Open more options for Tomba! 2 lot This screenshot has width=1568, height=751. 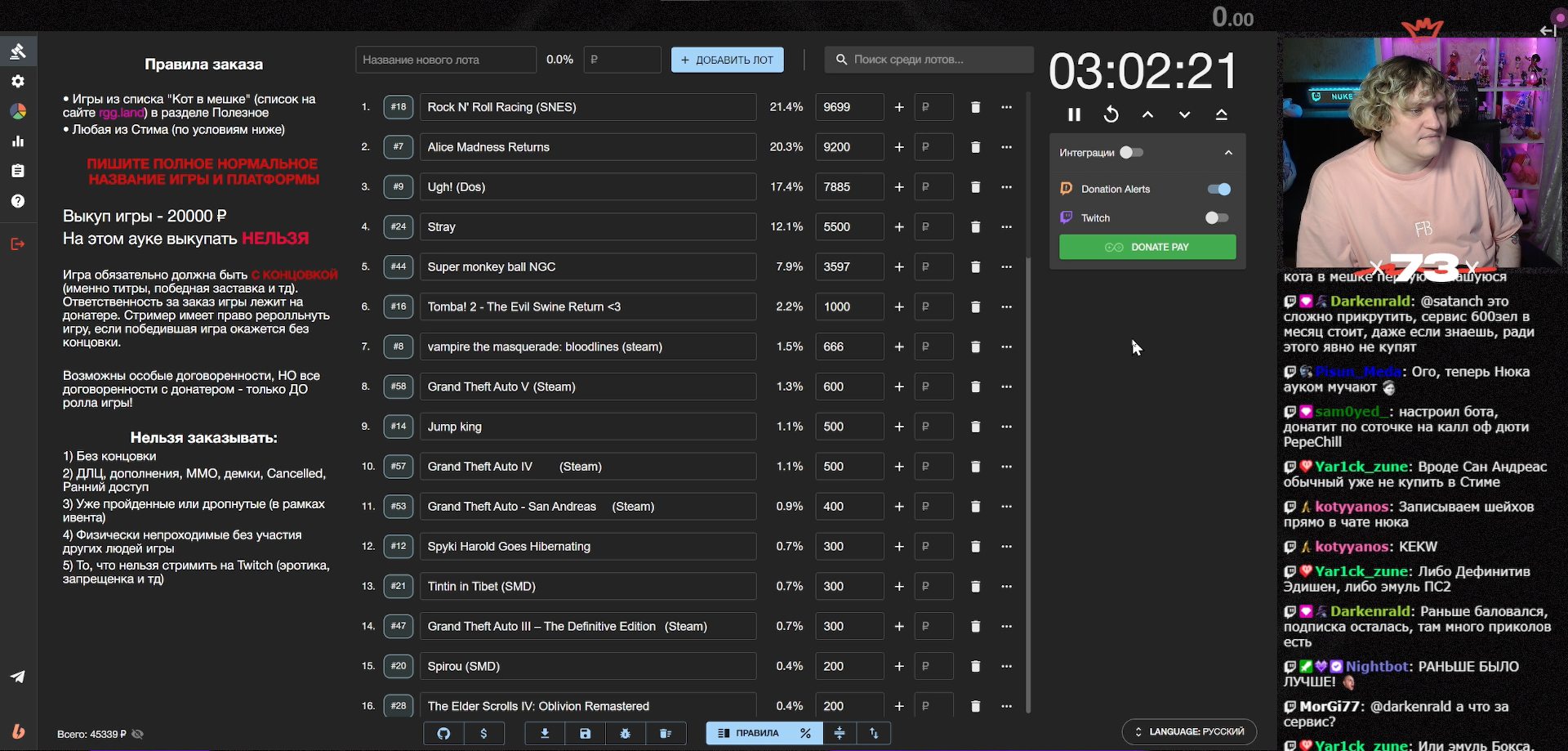point(1006,307)
